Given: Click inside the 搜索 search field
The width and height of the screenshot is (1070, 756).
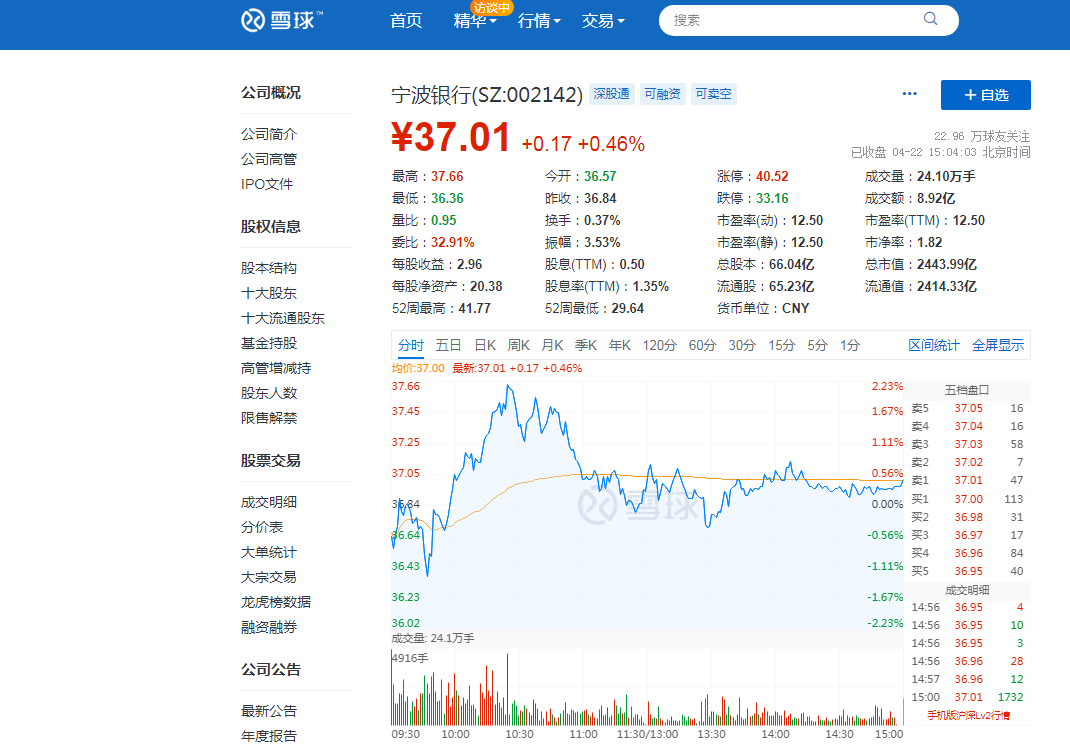Looking at the screenshot, I should (x=790, y=20).
